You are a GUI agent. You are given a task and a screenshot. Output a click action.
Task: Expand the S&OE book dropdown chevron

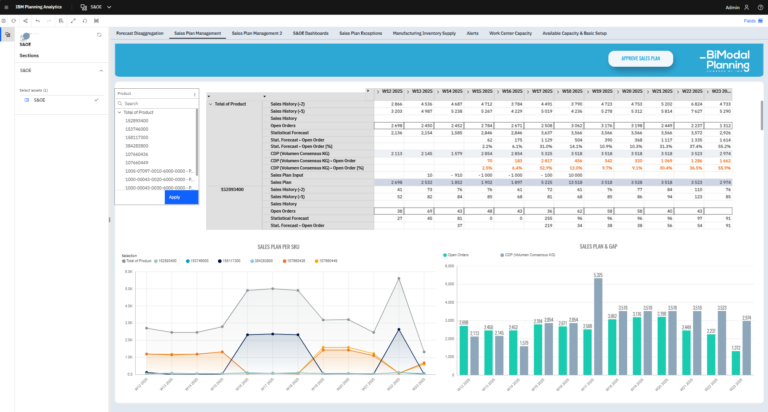tap(109, 7)
